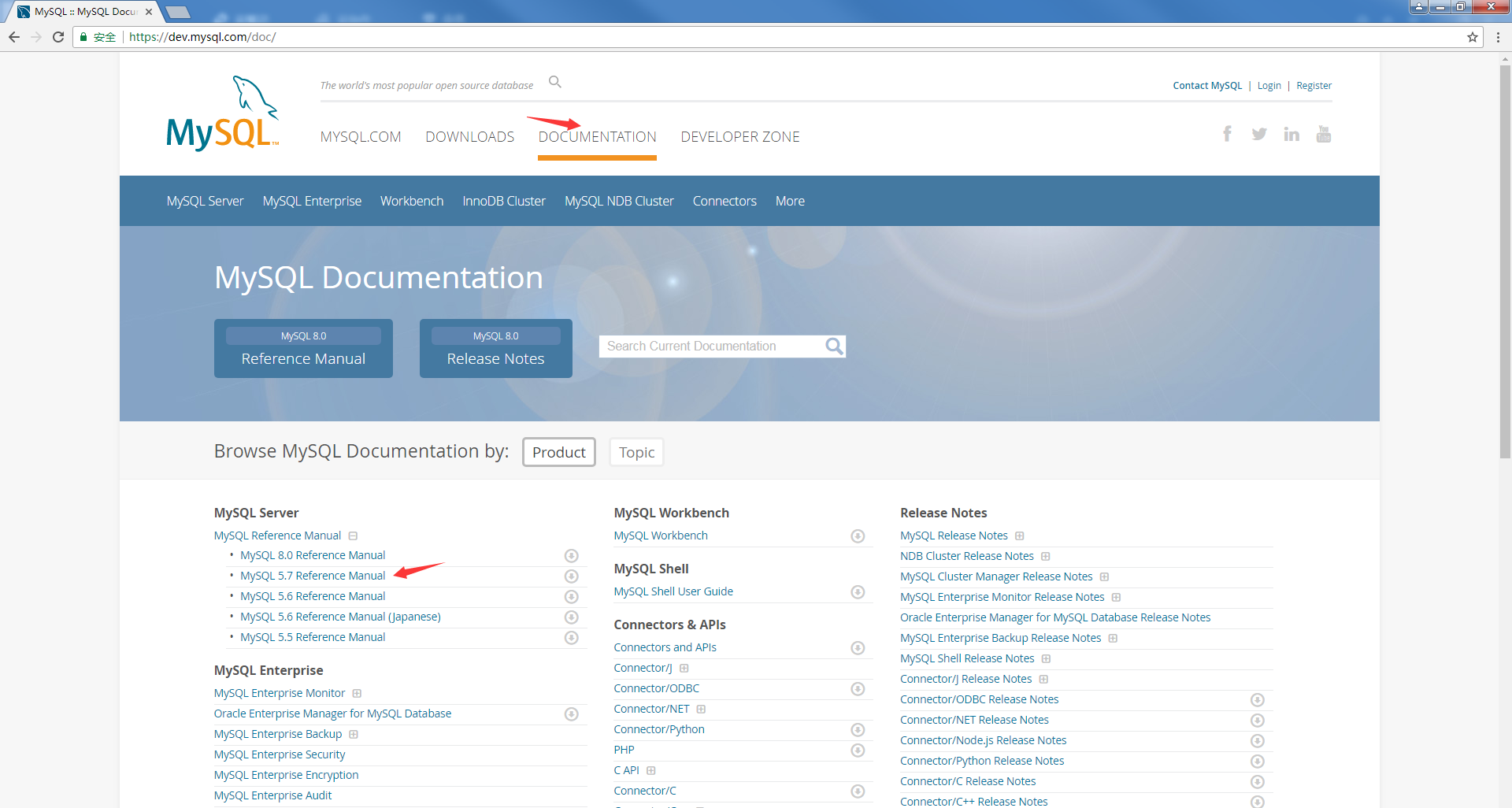This screenshot has width=1512, height=808.
Task: Download icon for PHP row
Action: [x=858, y=751]
